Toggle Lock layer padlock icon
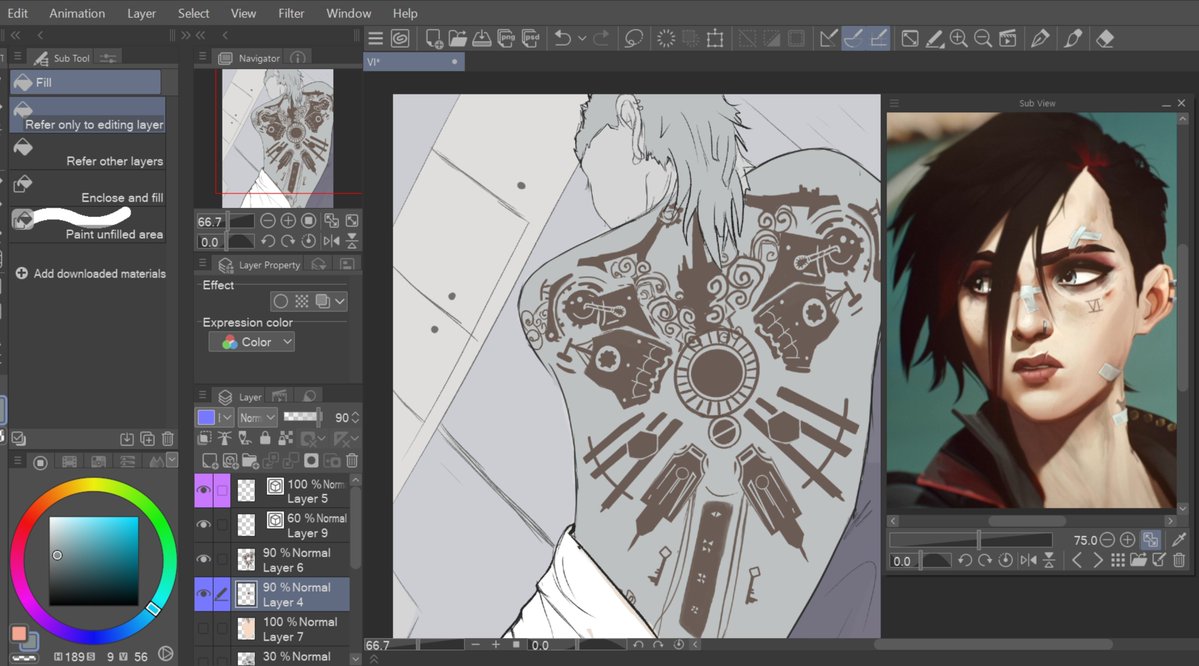The image size is (1199, 666). tap(265, 438)
